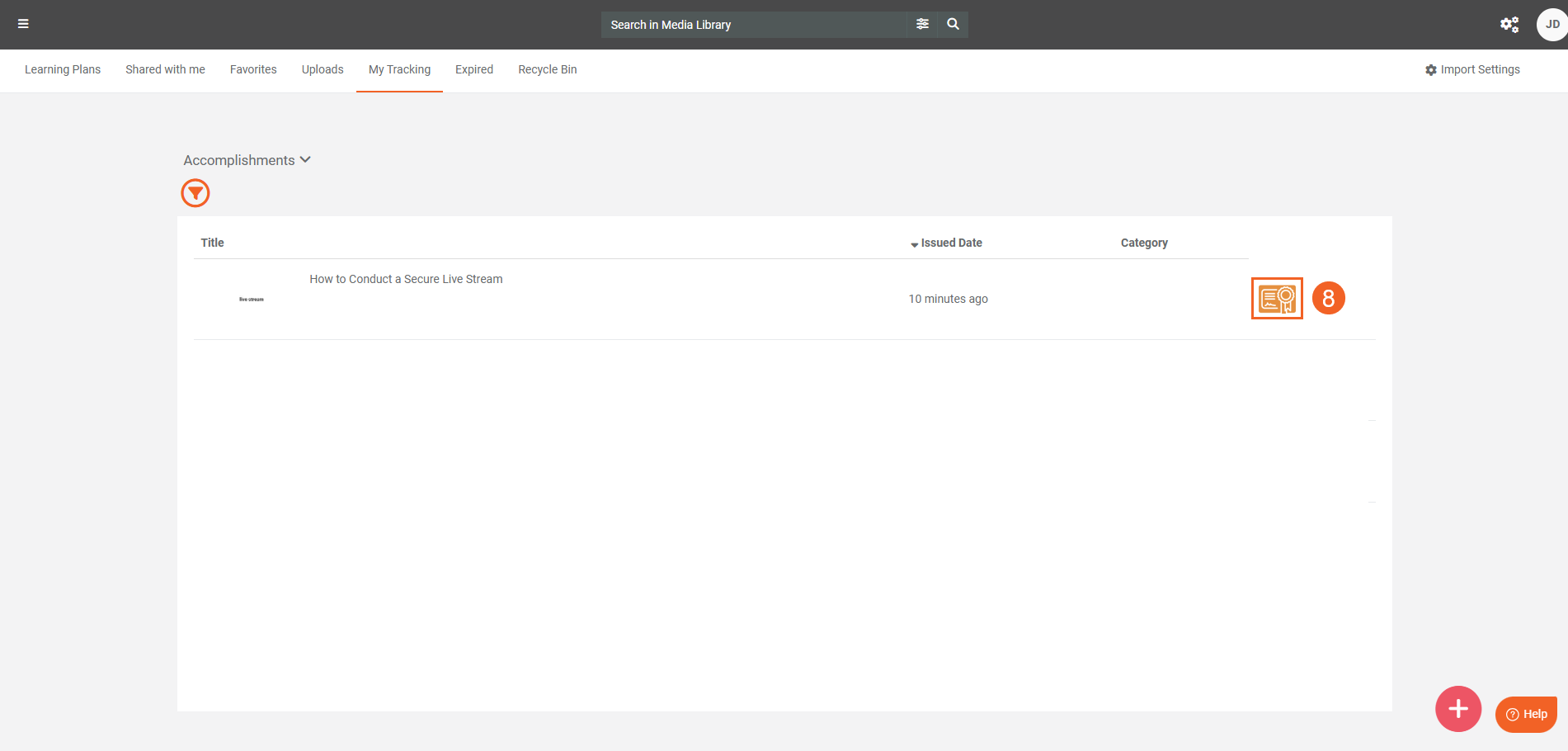Switch to the Learning Plans tab
The height and width of the screenshot is (751, 1568).
63,69
